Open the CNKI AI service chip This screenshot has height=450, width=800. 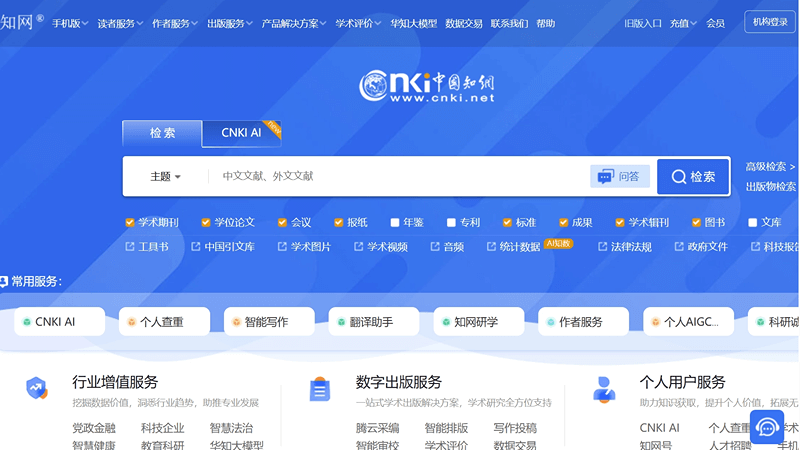60,321
